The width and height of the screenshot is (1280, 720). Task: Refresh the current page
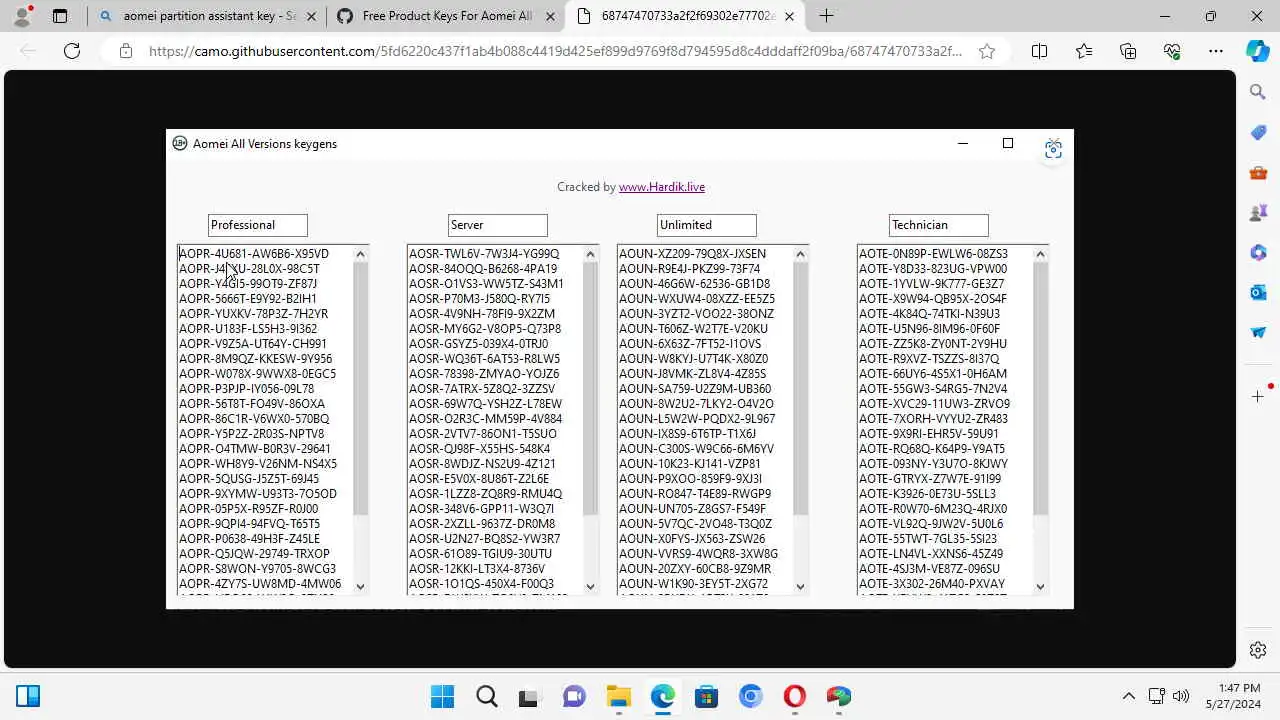tap(72, 51)
